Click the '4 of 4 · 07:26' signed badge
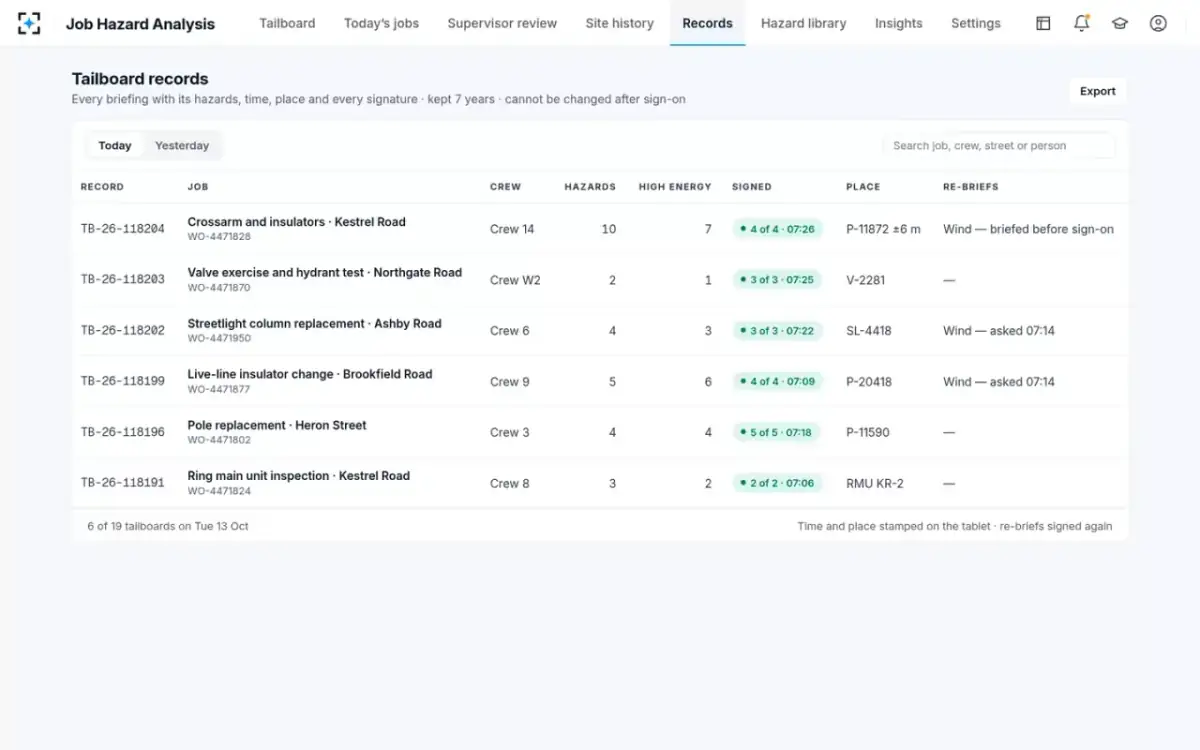The image size is (1200, 750). coord(777,229)
